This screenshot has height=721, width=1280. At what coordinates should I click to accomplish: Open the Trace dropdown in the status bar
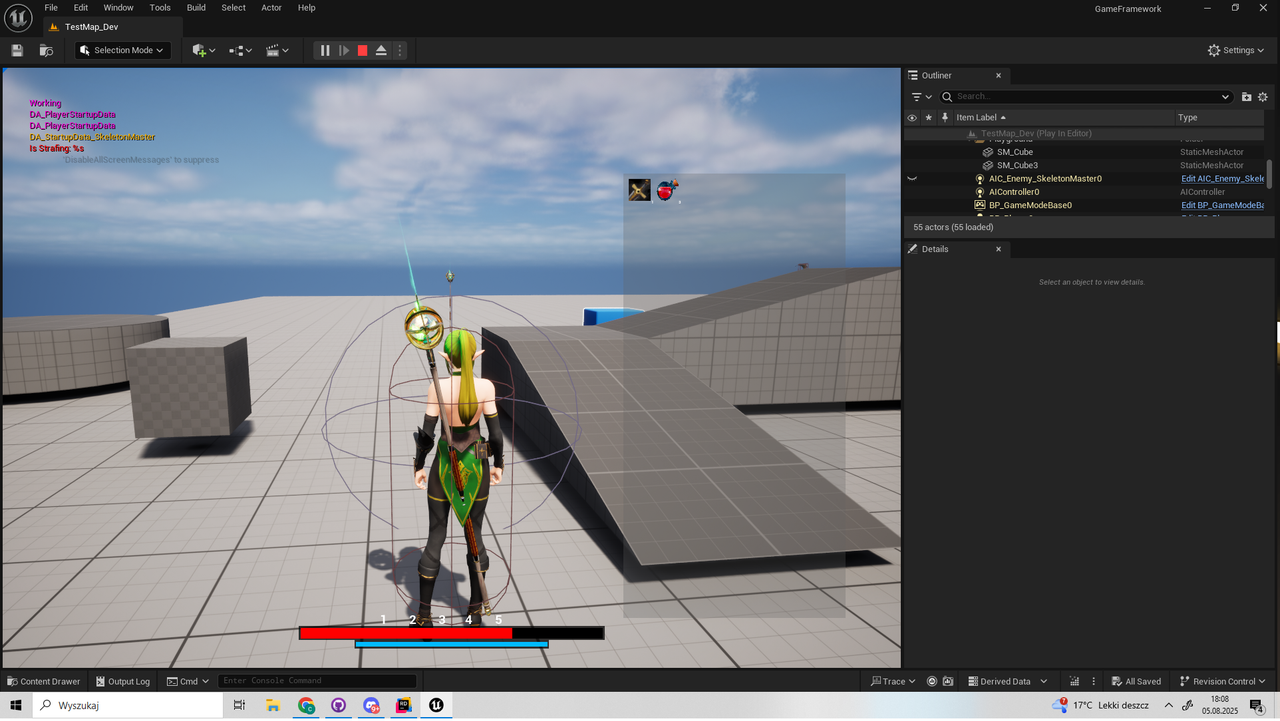pos(893,681)
